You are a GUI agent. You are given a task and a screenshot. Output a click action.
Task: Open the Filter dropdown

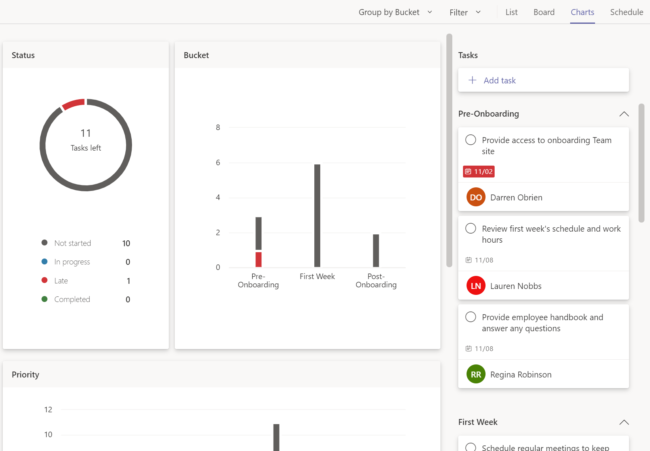point(465,12)
